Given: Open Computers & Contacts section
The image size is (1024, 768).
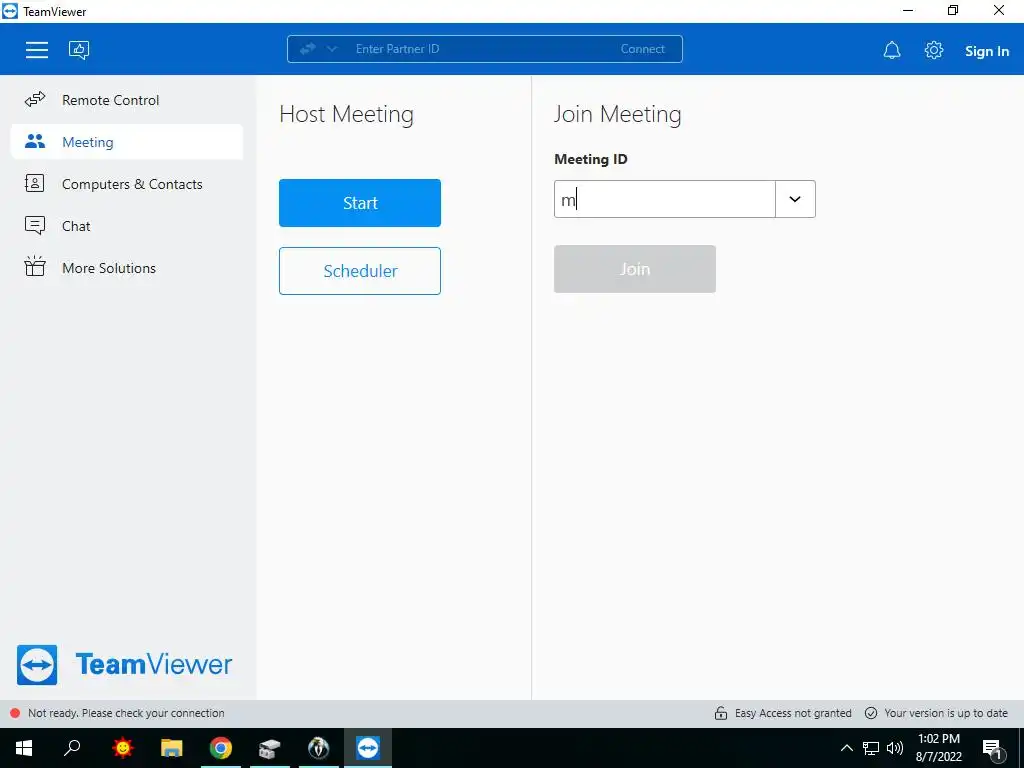Looking at the screenshot, I should click(x=127, y=184).
